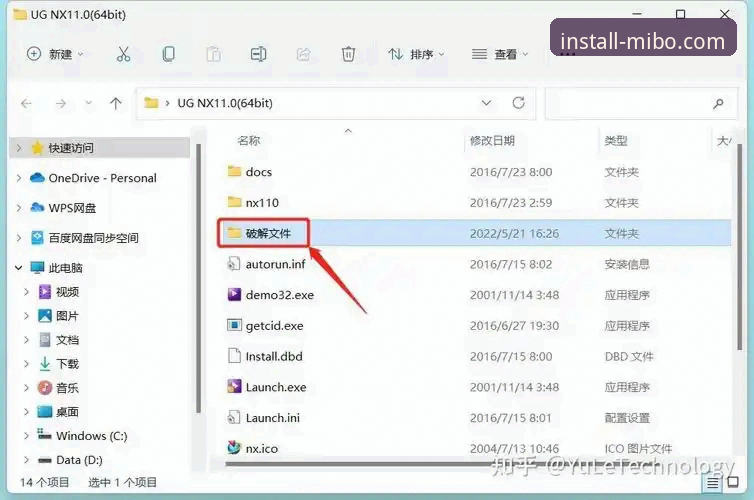
Task: Expand OneDrive - Personal node
Action: click(x=19, y=178)
